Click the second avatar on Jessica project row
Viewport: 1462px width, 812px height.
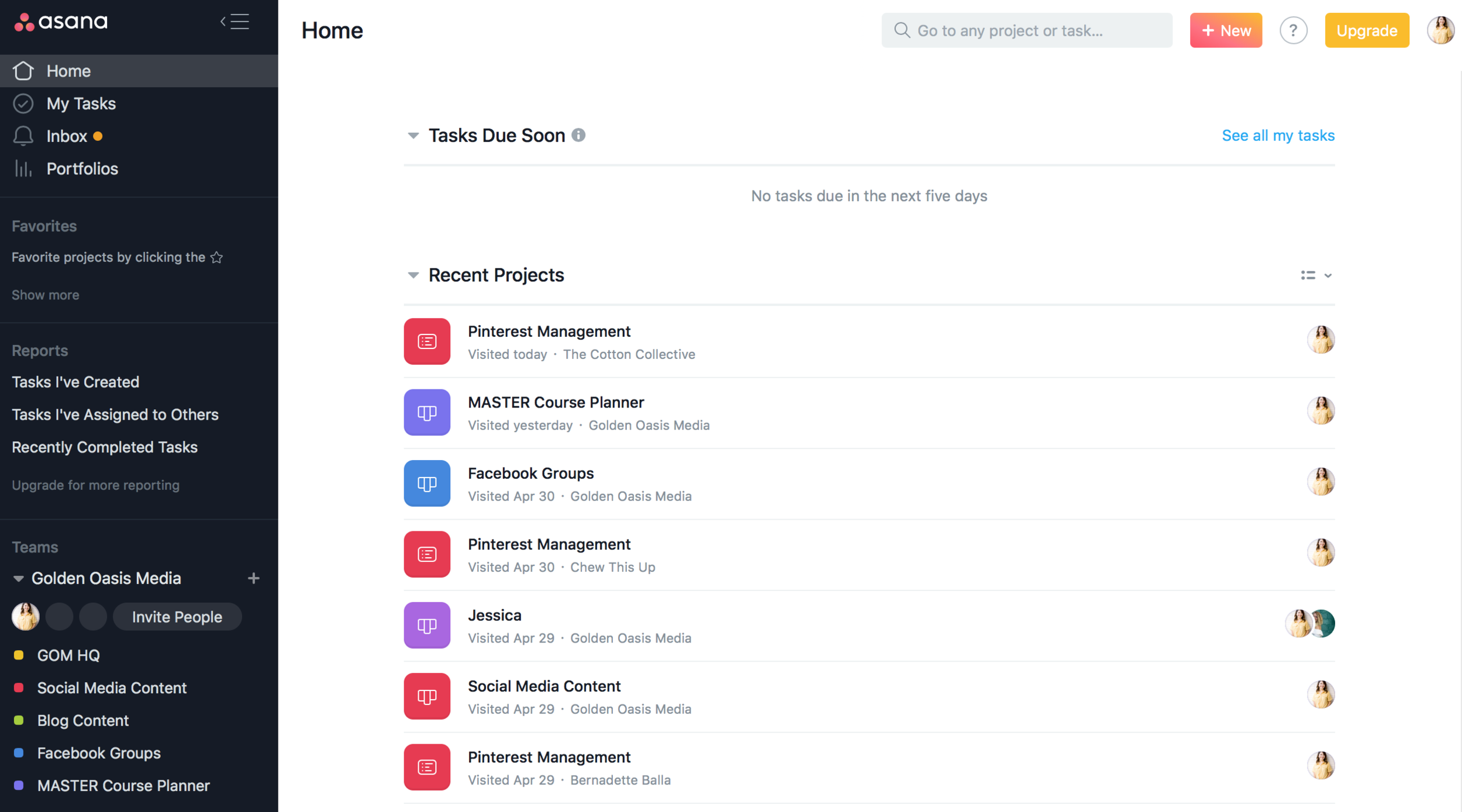(1324, 623)
